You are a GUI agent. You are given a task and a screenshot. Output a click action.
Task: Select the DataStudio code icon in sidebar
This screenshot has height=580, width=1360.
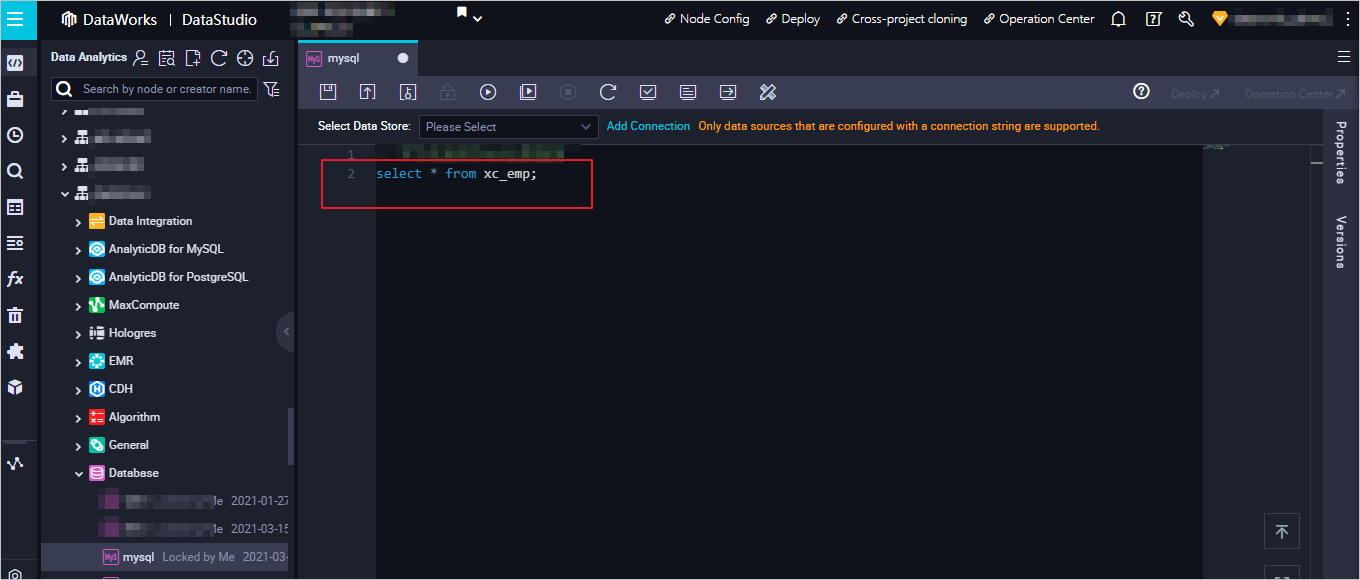point(15,63)
